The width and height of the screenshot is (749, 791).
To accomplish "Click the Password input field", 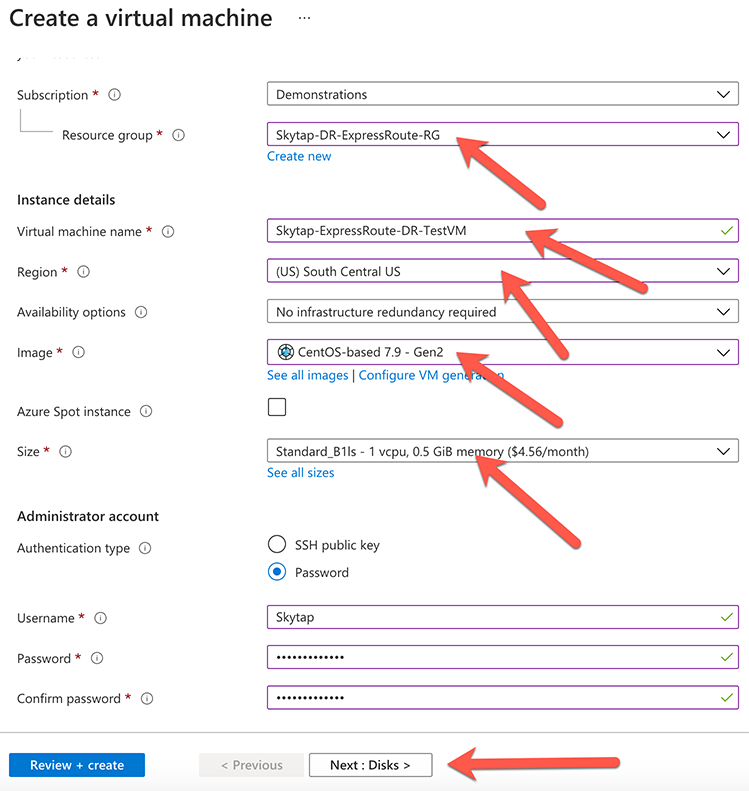I will coord(503,657).
